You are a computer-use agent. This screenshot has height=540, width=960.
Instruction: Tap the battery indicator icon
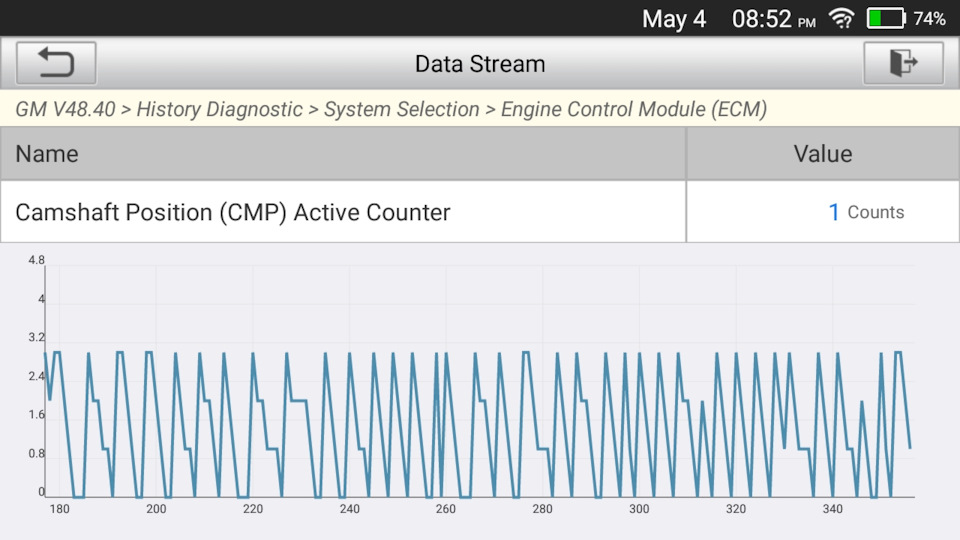click(885, 19)
